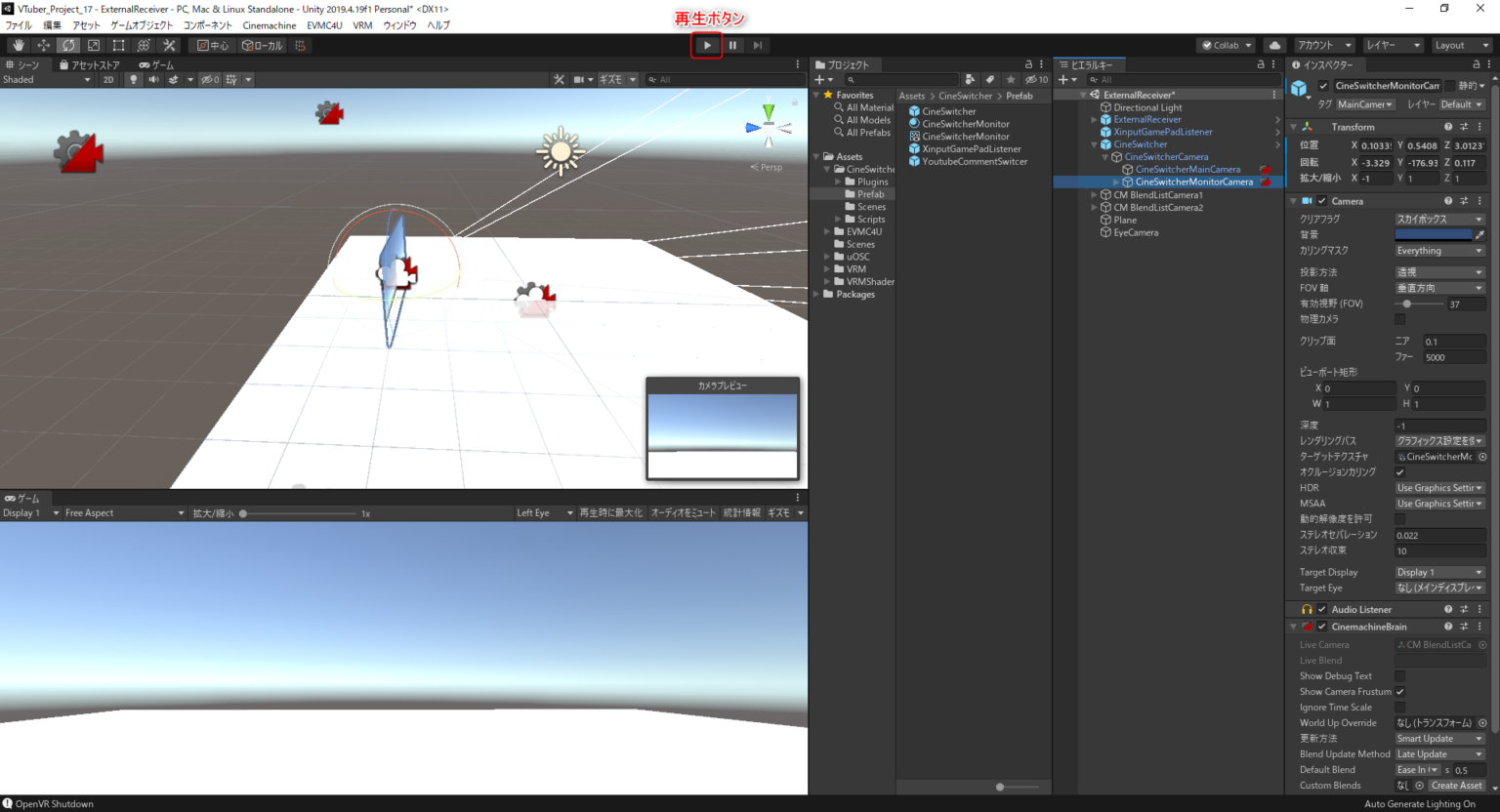Switch to the アセットストア tab
Screen dimensions: 1500x812
[89, 65]
